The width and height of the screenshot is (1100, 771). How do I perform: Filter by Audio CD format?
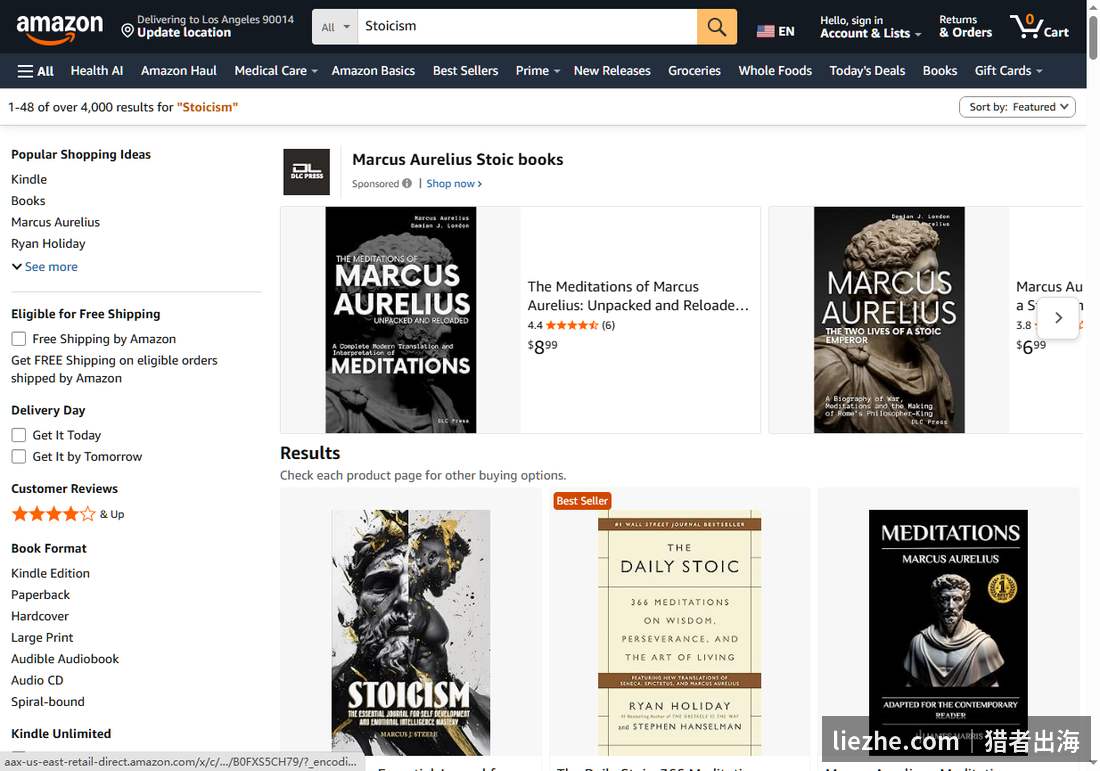37,681
